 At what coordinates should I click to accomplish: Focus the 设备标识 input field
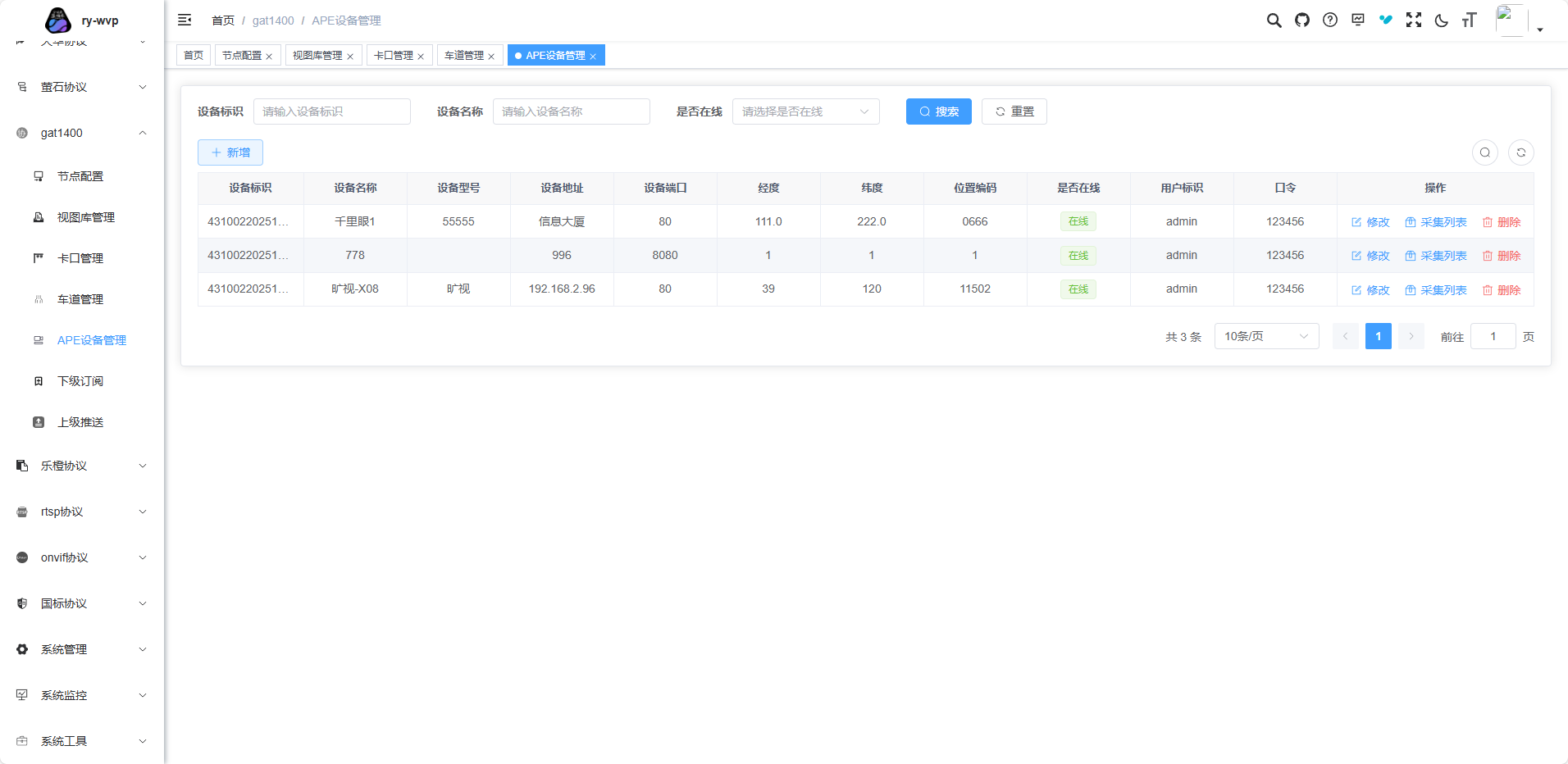(331, 111)
